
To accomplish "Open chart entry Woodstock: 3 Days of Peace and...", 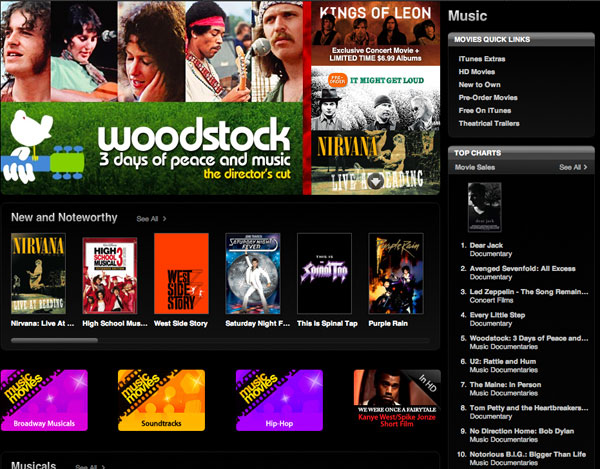I will coord(529,338).
